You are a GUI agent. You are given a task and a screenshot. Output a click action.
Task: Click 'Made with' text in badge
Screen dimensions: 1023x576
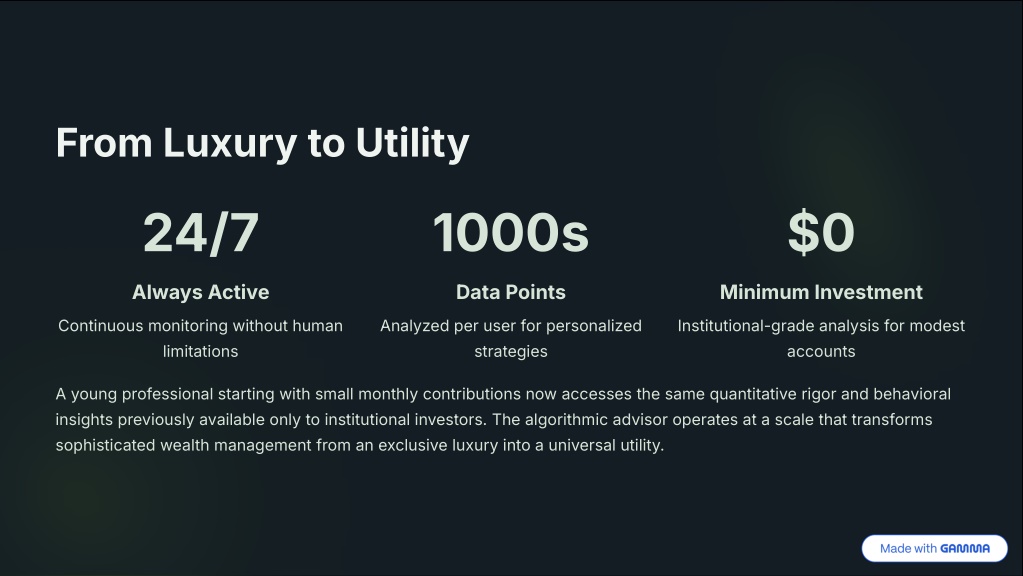pyautogui.click(x=908, y=549)
